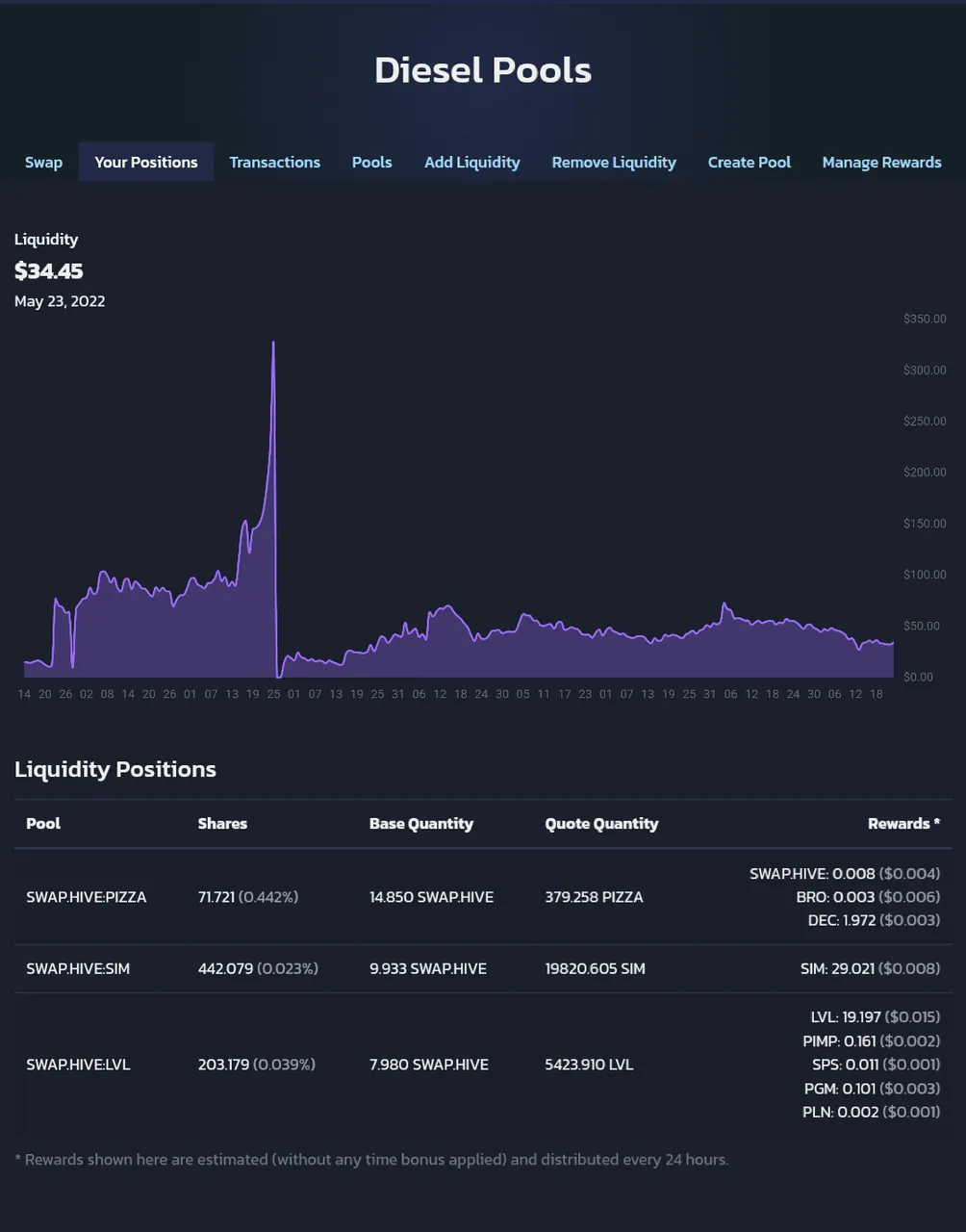
Task: Click the PLN: 0.002 reward entry
Action: [872, 1112]
